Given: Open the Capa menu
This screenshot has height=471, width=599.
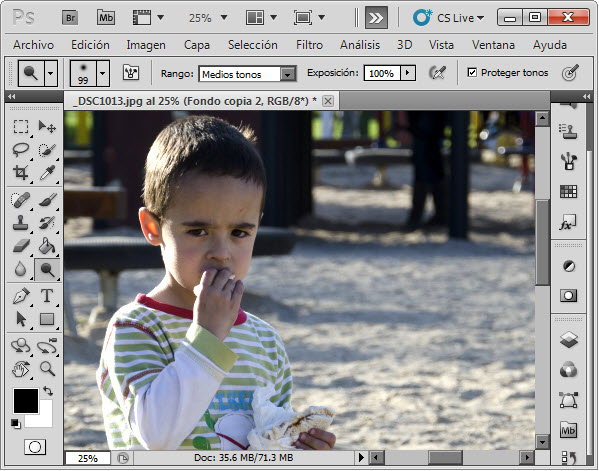Looking at the screenshot, I should (196, 45).
